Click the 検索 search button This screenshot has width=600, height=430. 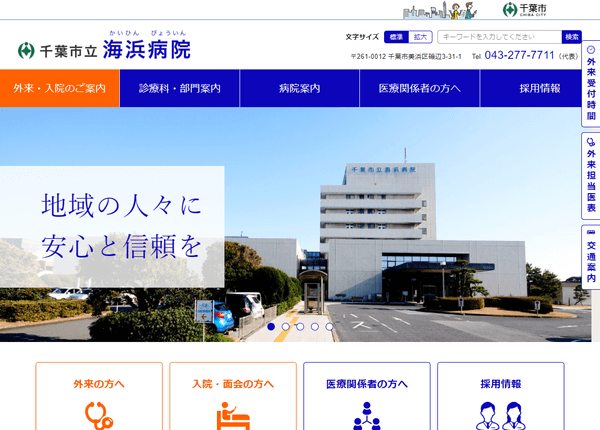coord(571,37)
